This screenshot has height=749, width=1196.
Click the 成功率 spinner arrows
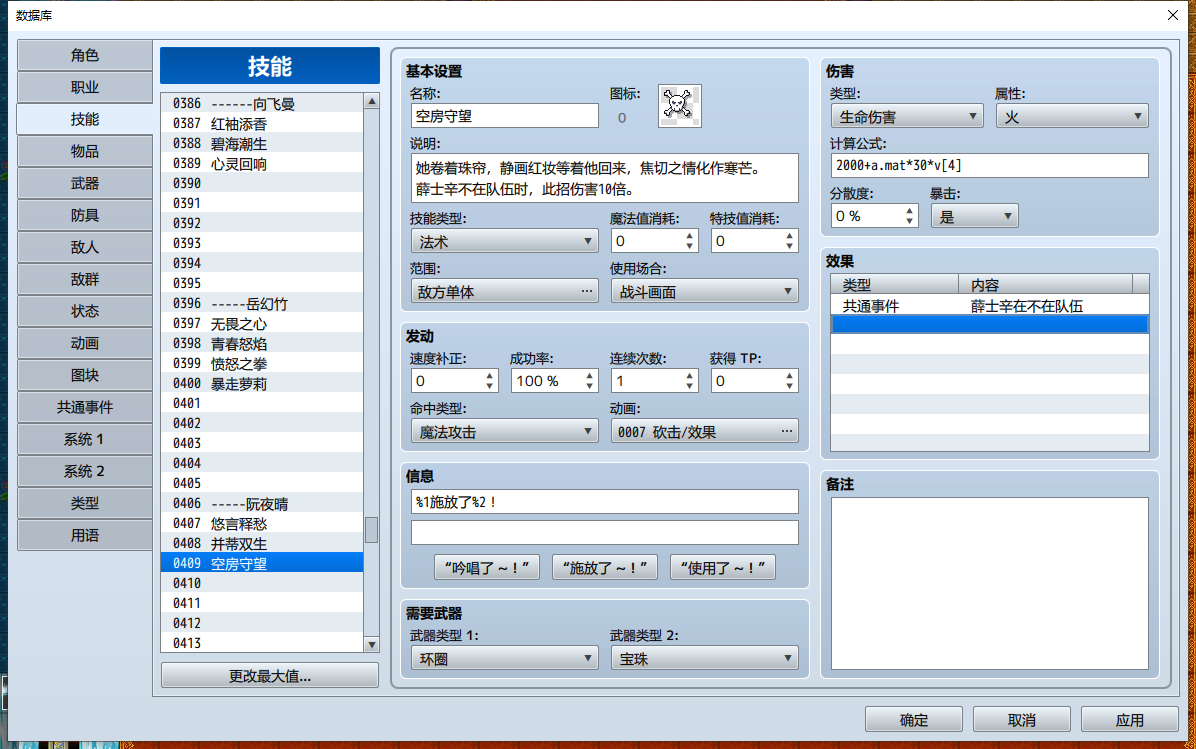590,381
